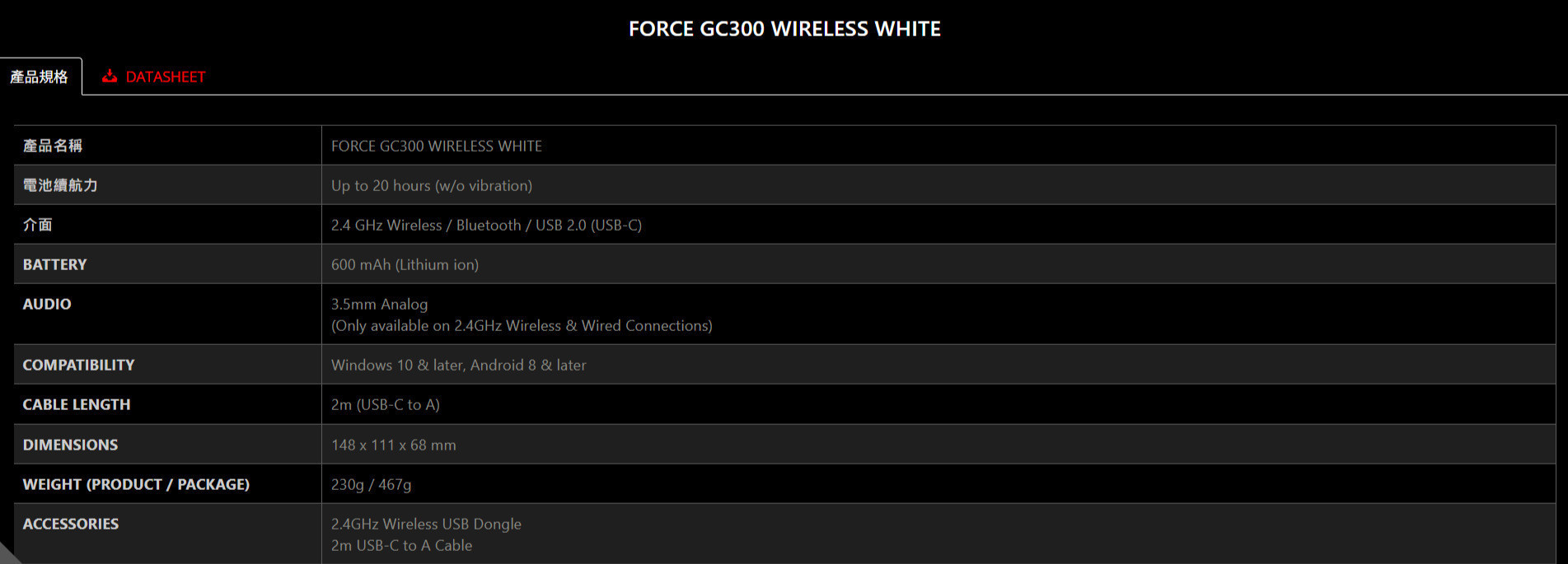The height and width of the screenshot is (564, 1568).
Task: Click the red download icon beside DATASHEET
Action: pos(109,77)
